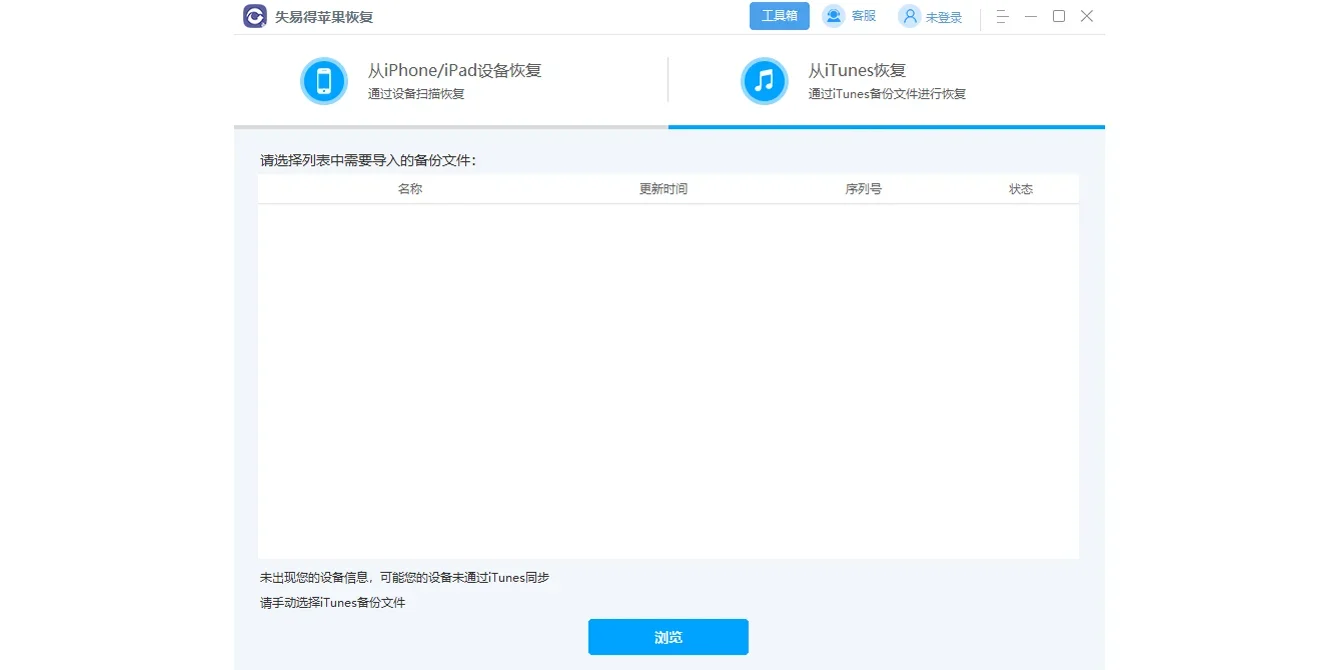
Task: Open the 工具箱 toolbox button
Action: [x=779, y=16]
